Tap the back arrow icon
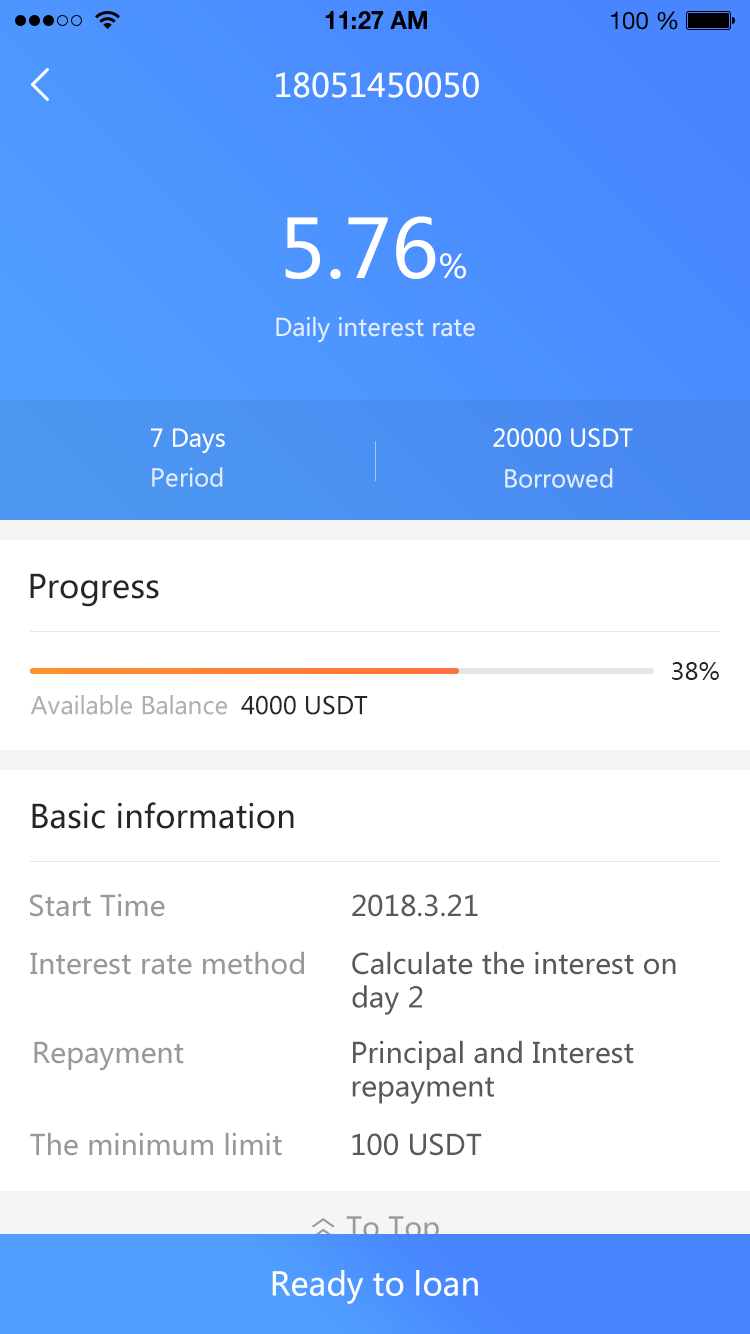The image size is (750, 1334). pos(40,85)
